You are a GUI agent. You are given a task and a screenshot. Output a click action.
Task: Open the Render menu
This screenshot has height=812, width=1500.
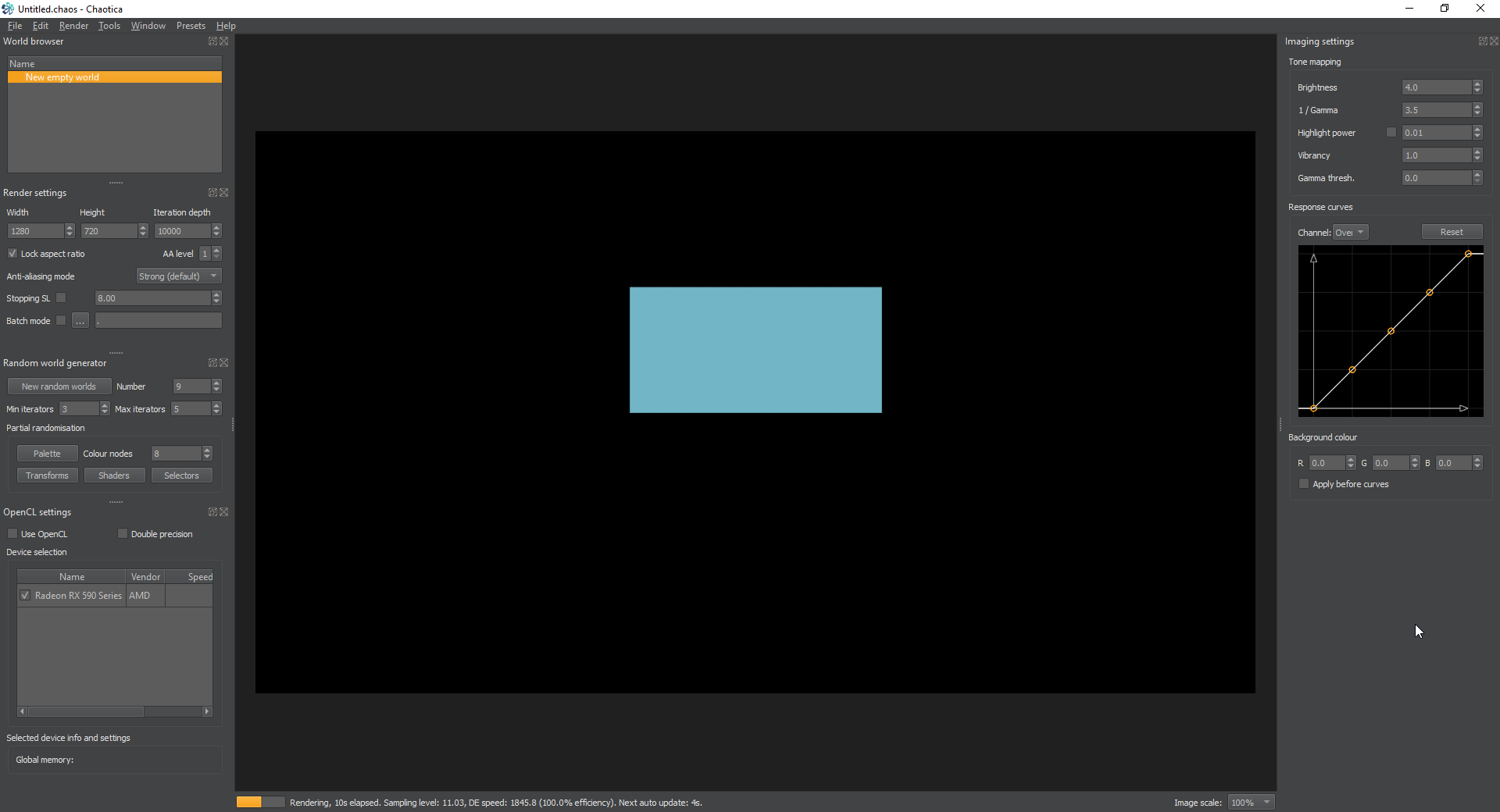[73, 26]
